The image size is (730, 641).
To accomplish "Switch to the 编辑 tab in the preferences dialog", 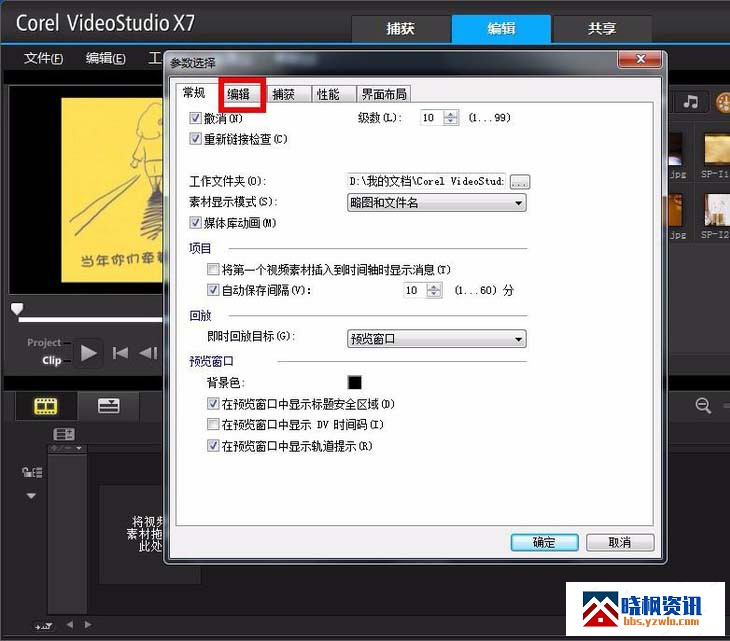I will click(x=242, y=94).
